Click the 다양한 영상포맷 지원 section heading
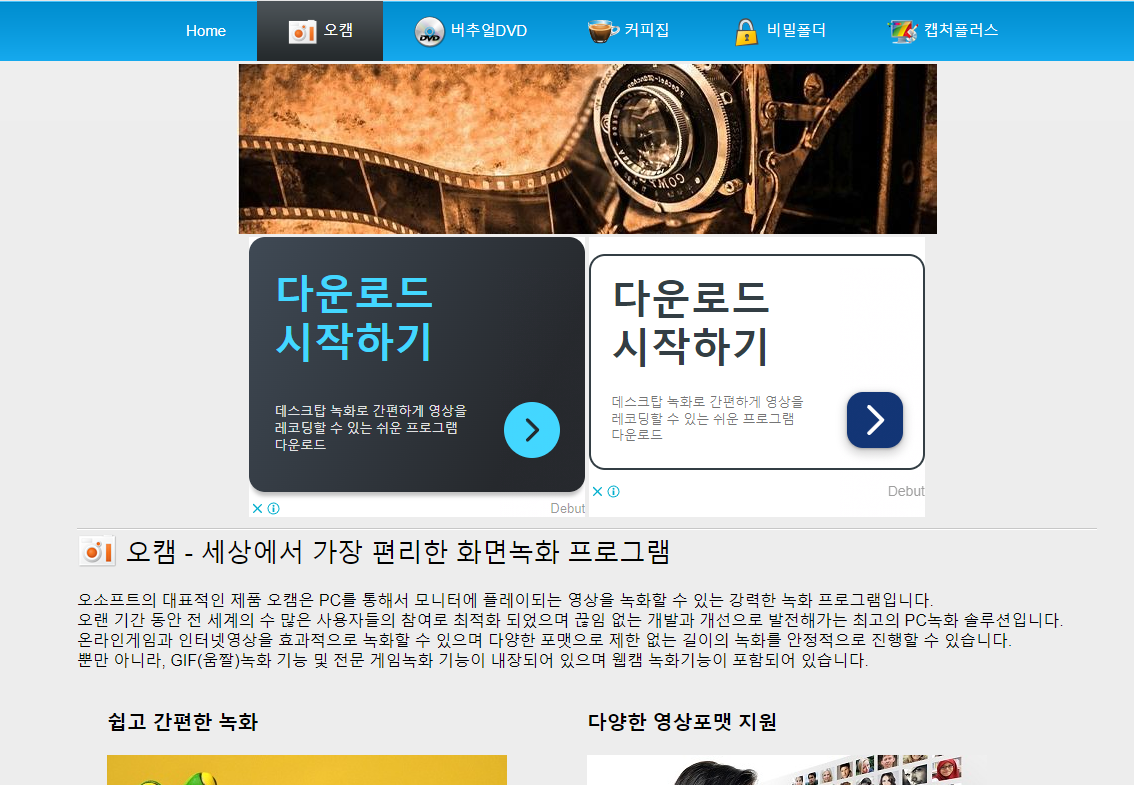The height and width of the screenshot is (785, 1134). 682,722
